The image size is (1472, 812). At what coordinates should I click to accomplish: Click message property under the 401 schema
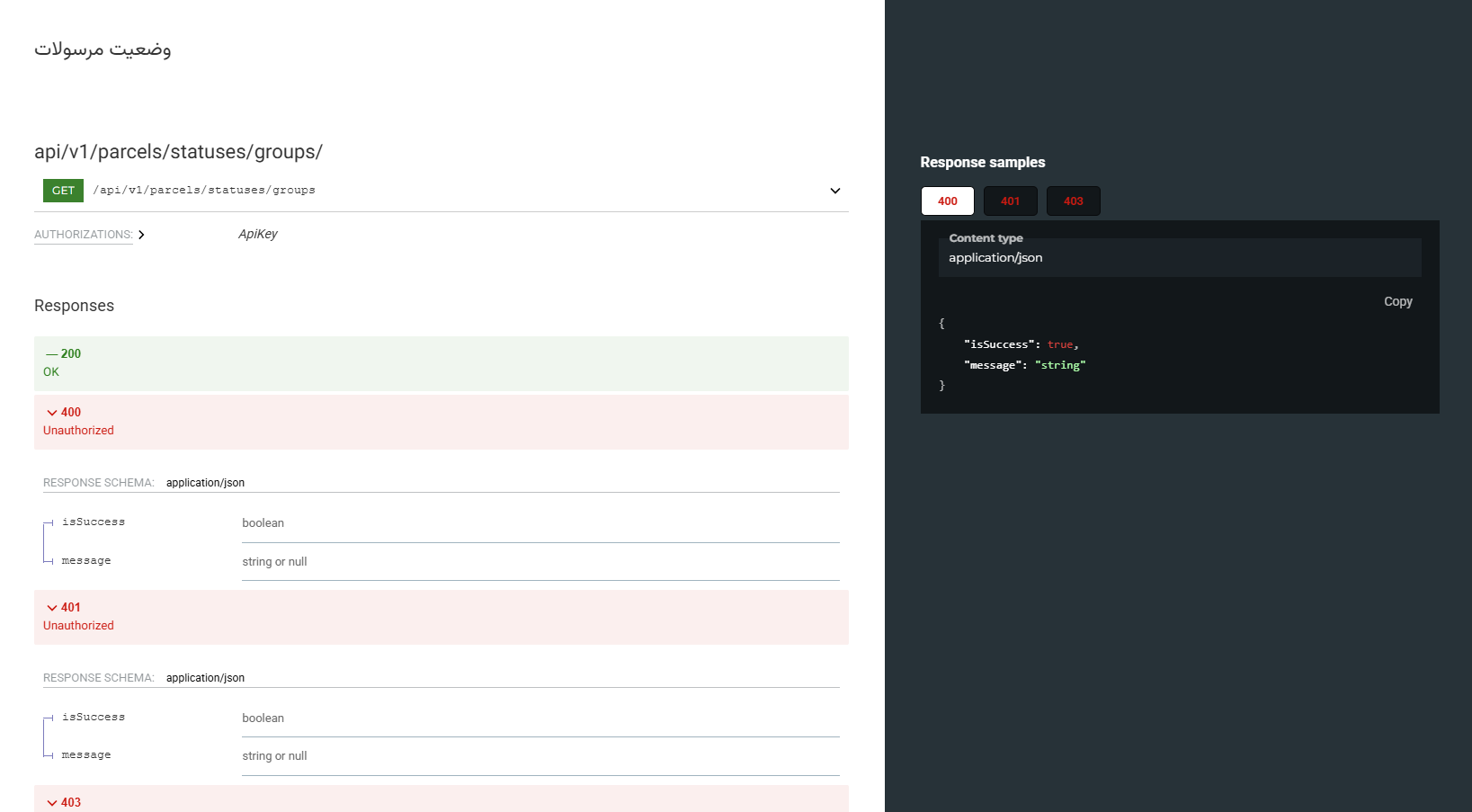tap(86, 755)
